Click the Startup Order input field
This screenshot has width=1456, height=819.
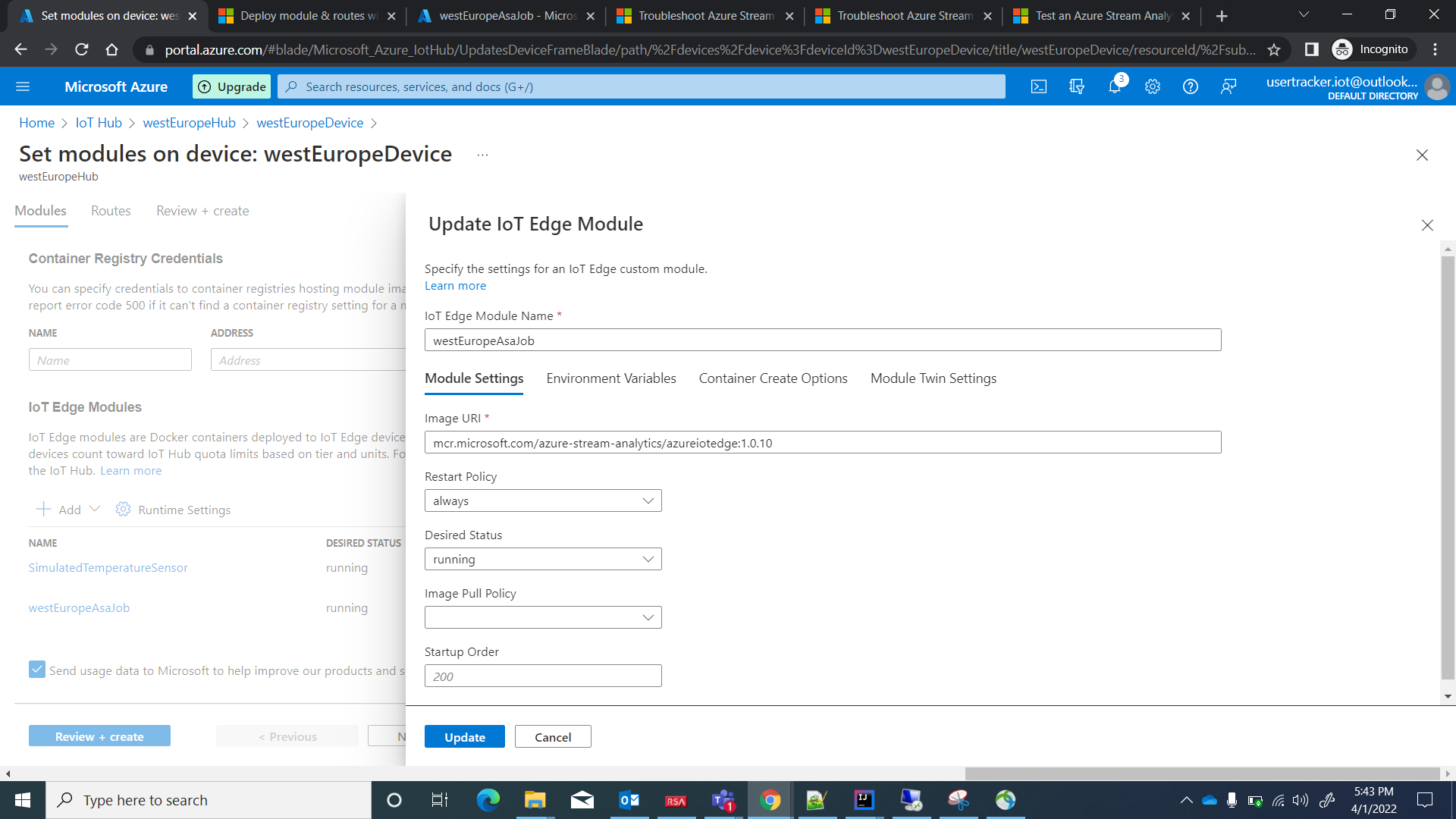(543, 676)
